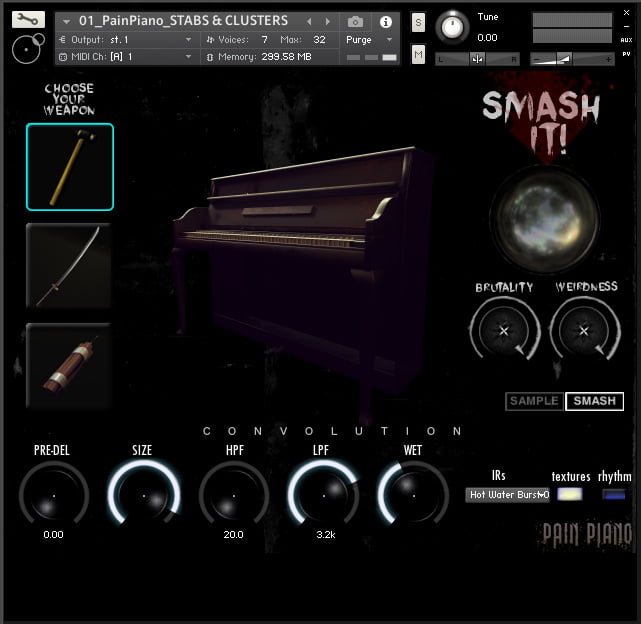Adjust the LPF knob
This screenshot has width=641, height=624.
click(323, 494)
